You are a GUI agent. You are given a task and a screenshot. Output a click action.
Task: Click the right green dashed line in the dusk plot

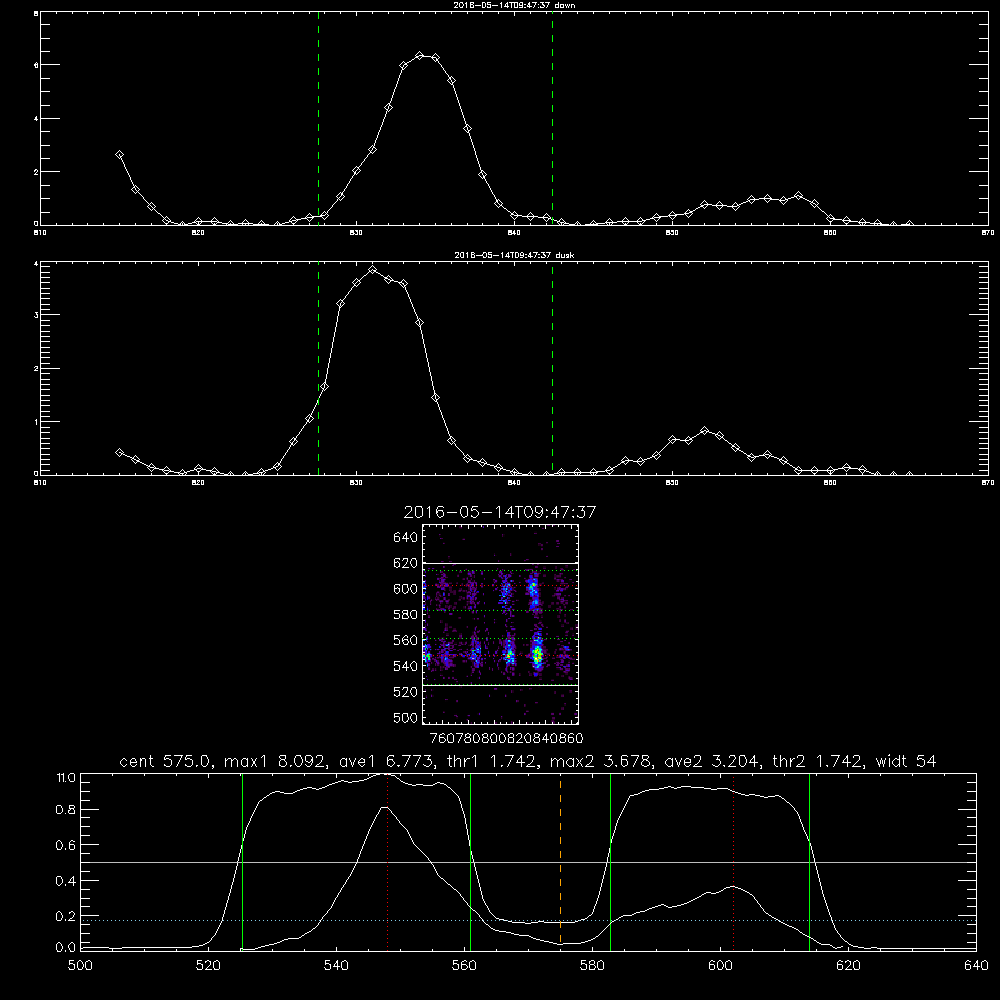552,369
